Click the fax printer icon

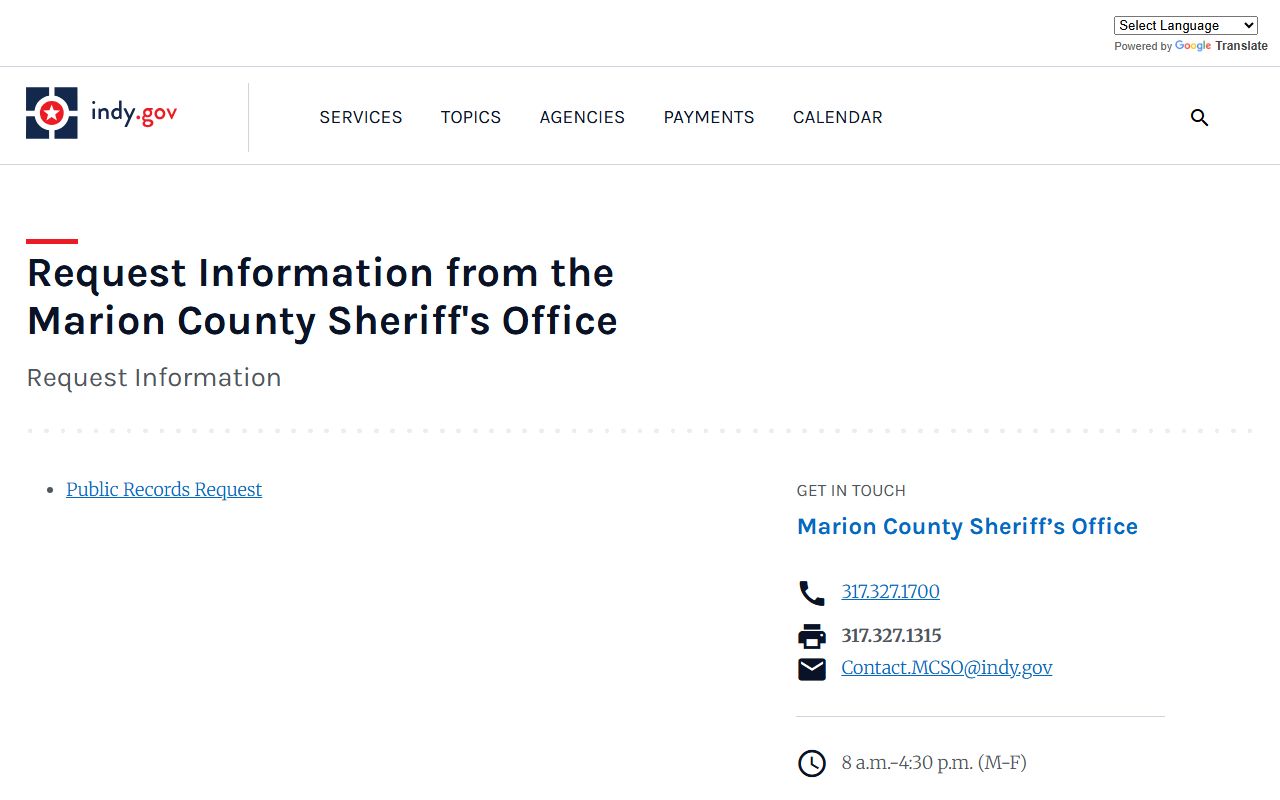tap(811, 636)
